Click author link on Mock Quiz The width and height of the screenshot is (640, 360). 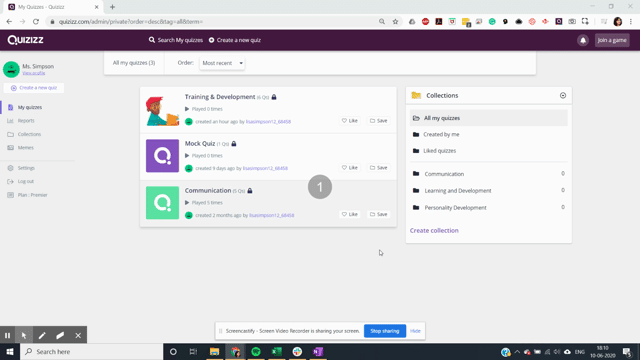tap(265, 168)
